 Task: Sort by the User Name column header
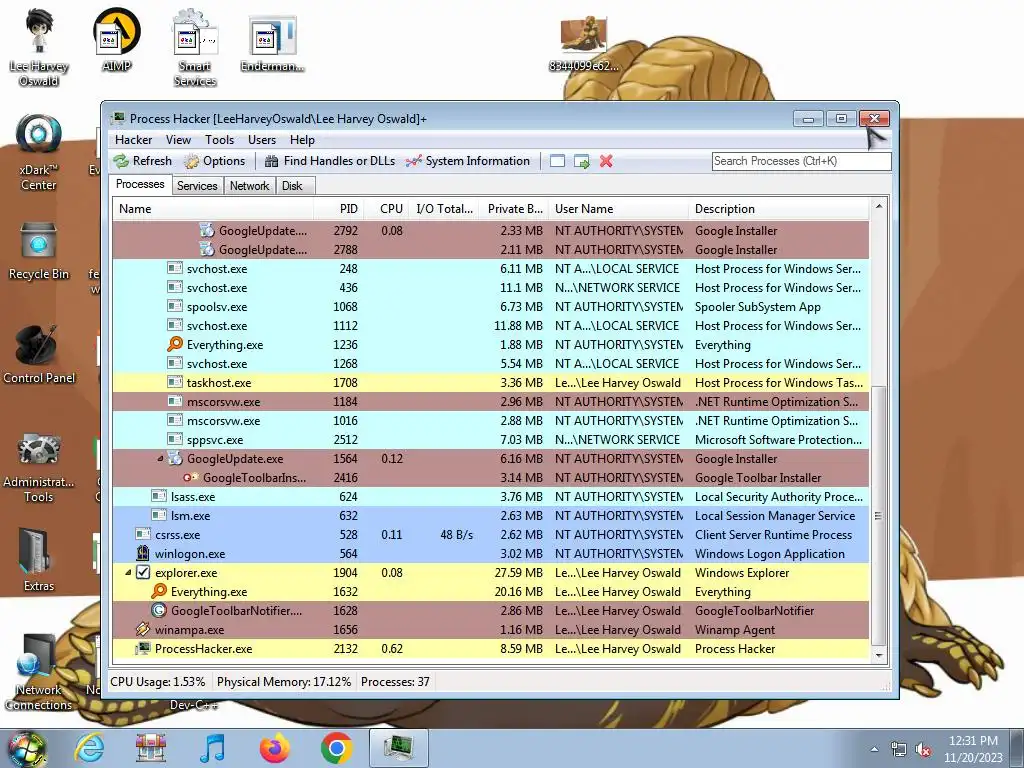618,209
